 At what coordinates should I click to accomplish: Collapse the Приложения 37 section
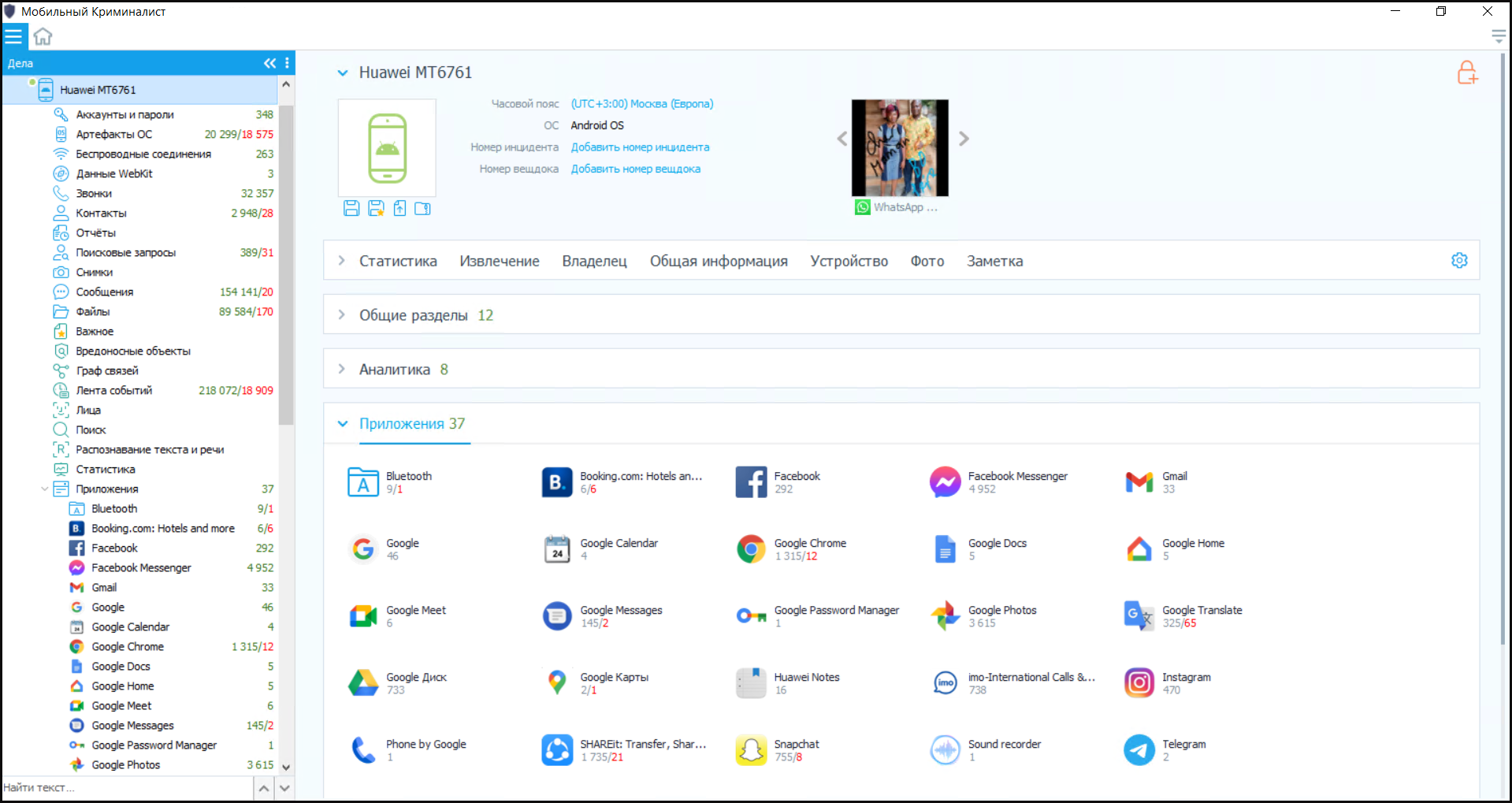[x=343, y=424]
